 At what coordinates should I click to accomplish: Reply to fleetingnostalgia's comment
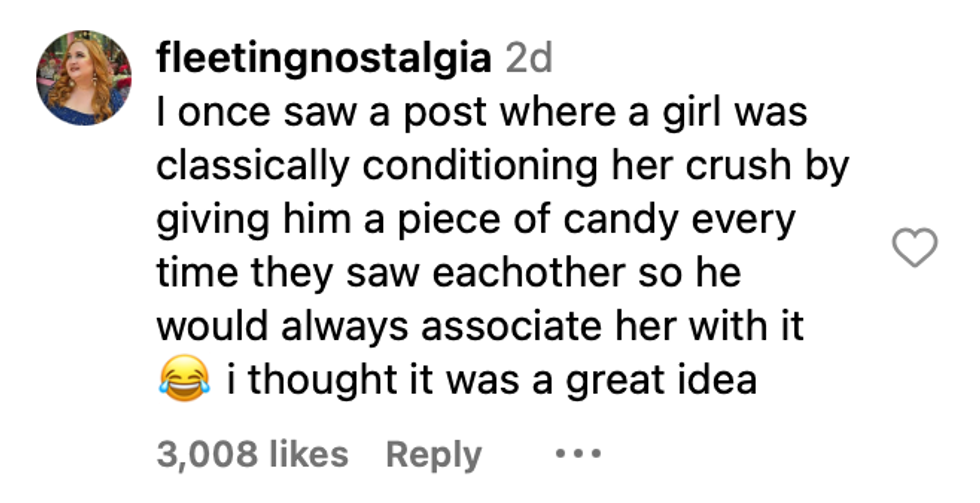[433, 455]
